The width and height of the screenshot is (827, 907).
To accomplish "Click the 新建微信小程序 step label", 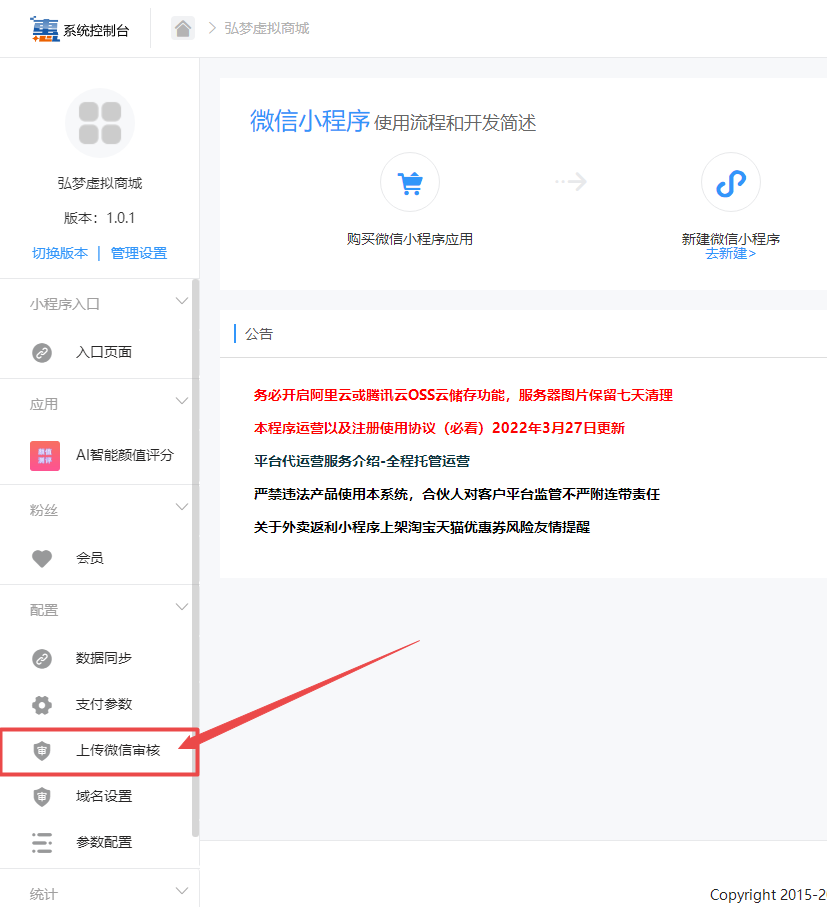I will click(x=730, y=239).
